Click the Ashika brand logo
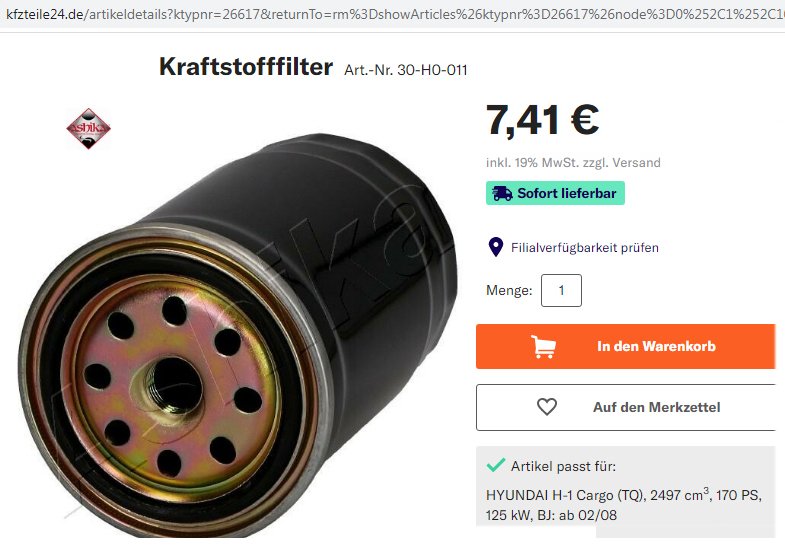This screenshot has width=785, height=545. pos(89,129)
